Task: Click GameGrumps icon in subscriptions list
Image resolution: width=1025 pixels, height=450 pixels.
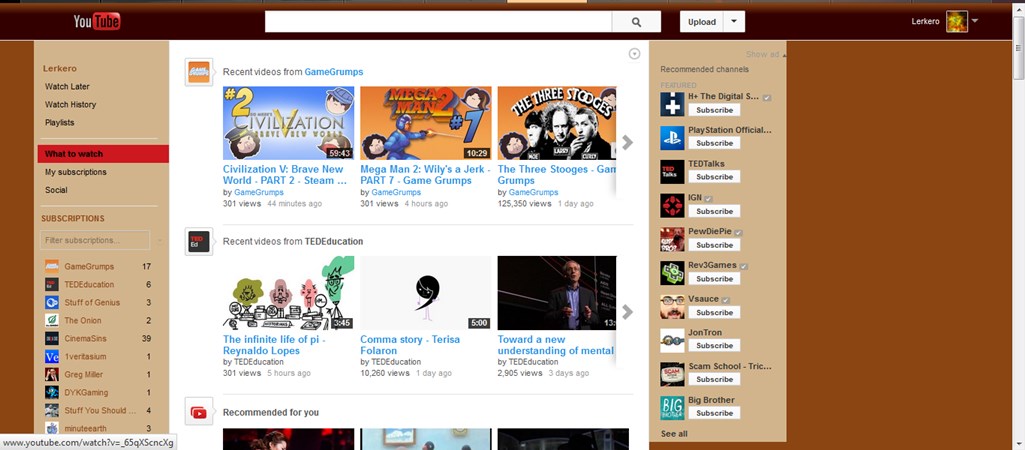Action: click(52, 266)
